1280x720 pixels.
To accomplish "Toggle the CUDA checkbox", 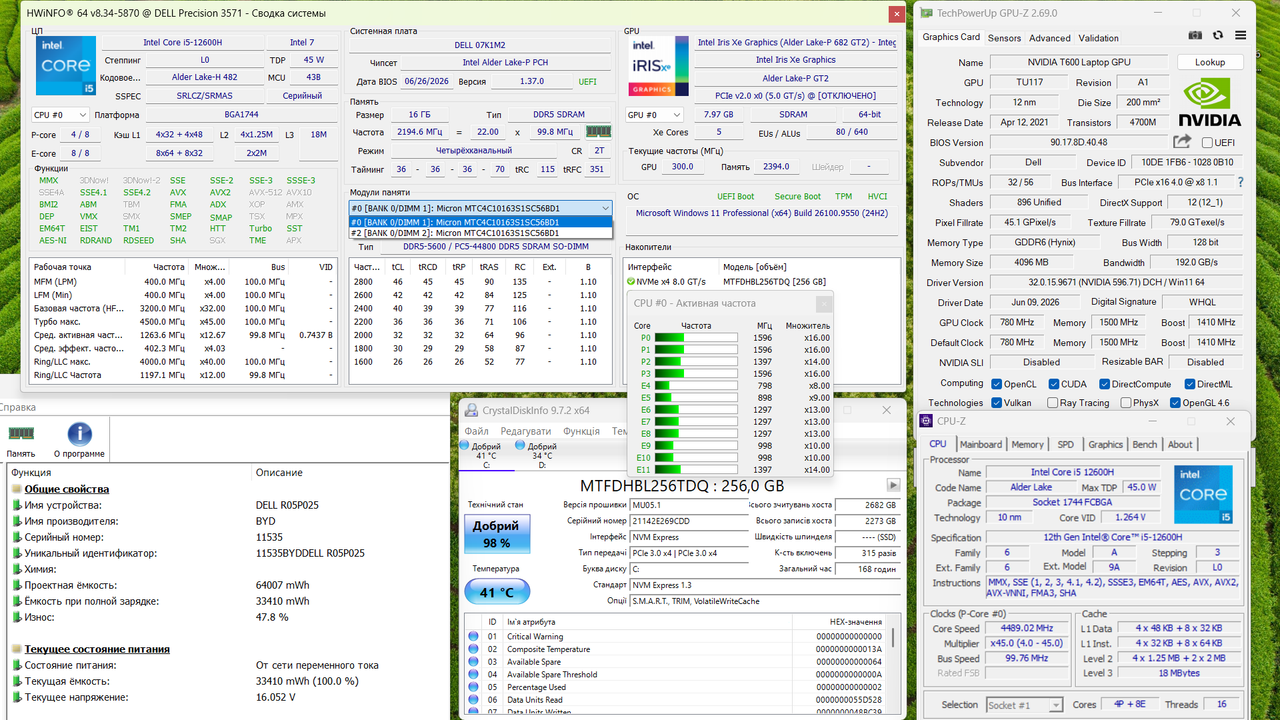I will 1054,384.
